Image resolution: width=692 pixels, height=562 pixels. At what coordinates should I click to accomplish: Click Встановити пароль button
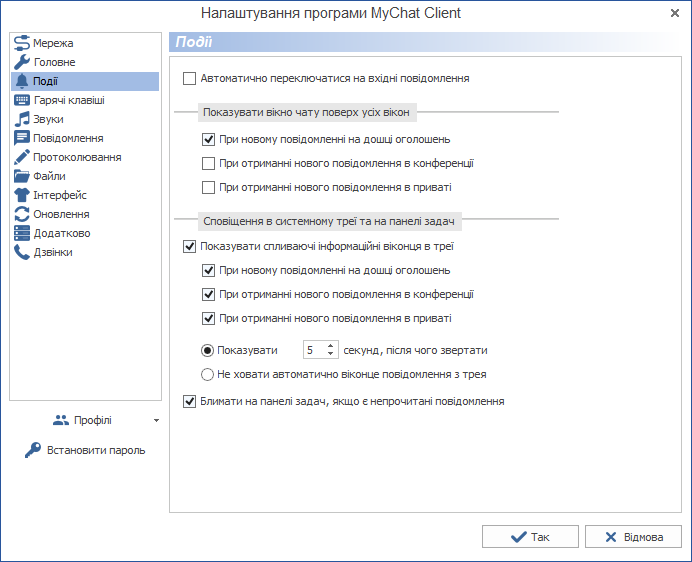pyautogui.click(x=85, y=450)
